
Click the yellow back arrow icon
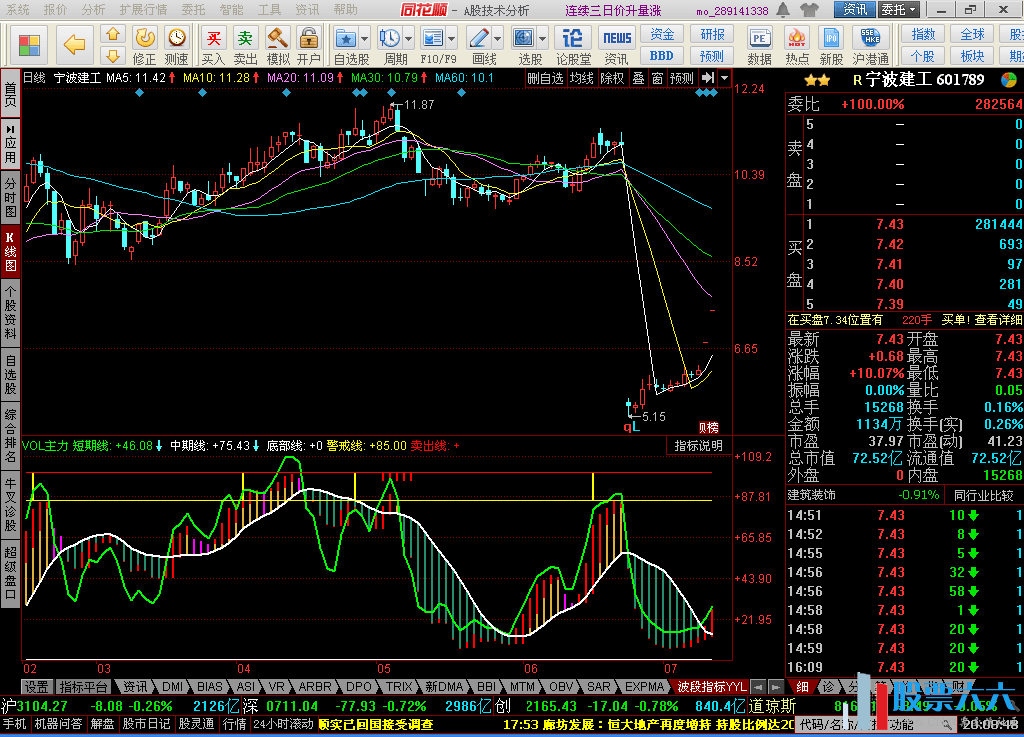pos(74,44)
